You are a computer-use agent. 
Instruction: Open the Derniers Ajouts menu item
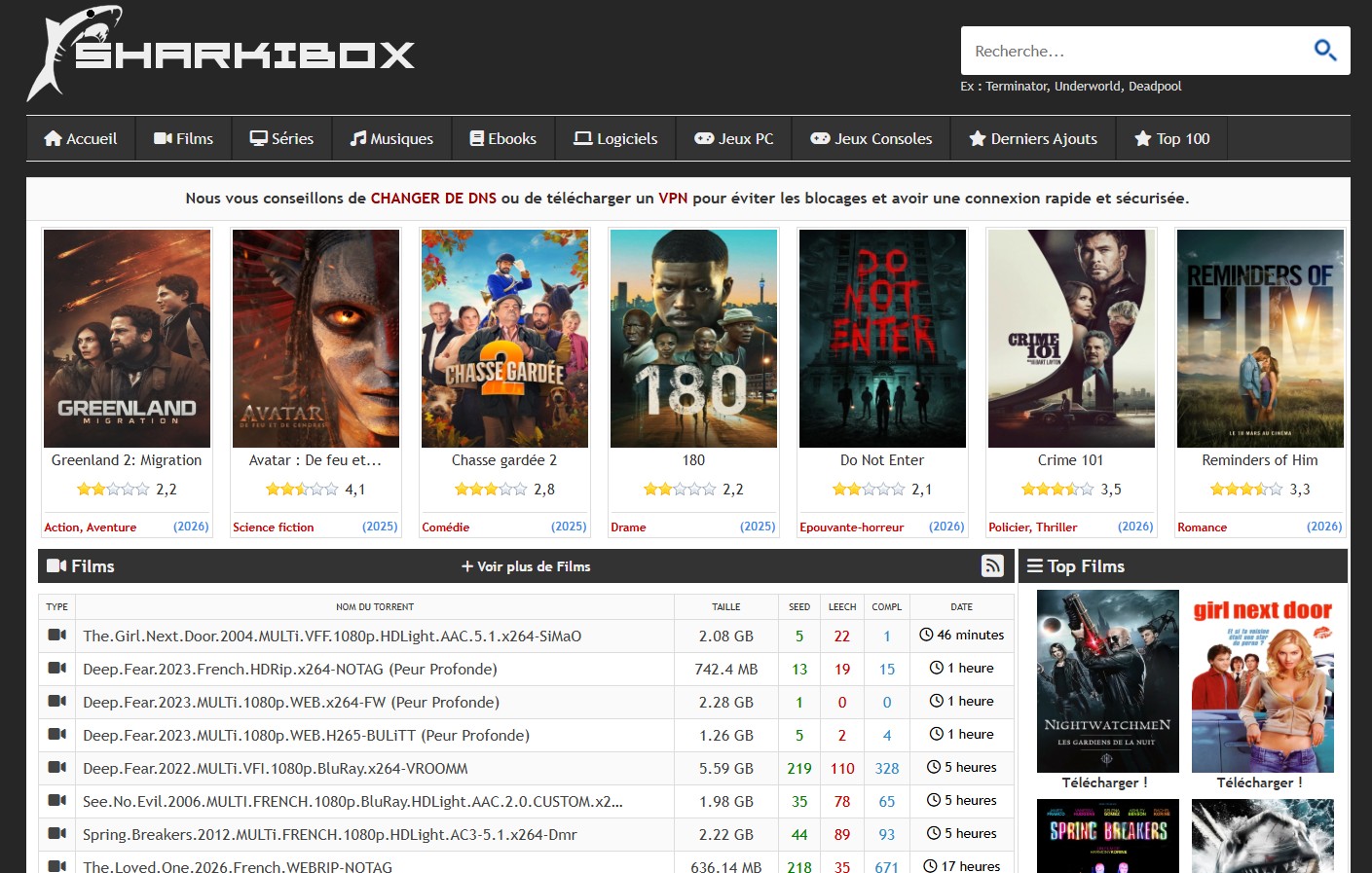pos(1033,138)
